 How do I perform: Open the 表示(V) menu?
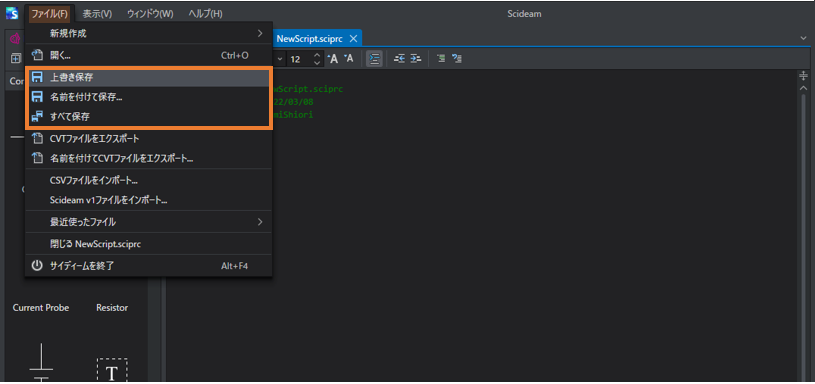97,14
